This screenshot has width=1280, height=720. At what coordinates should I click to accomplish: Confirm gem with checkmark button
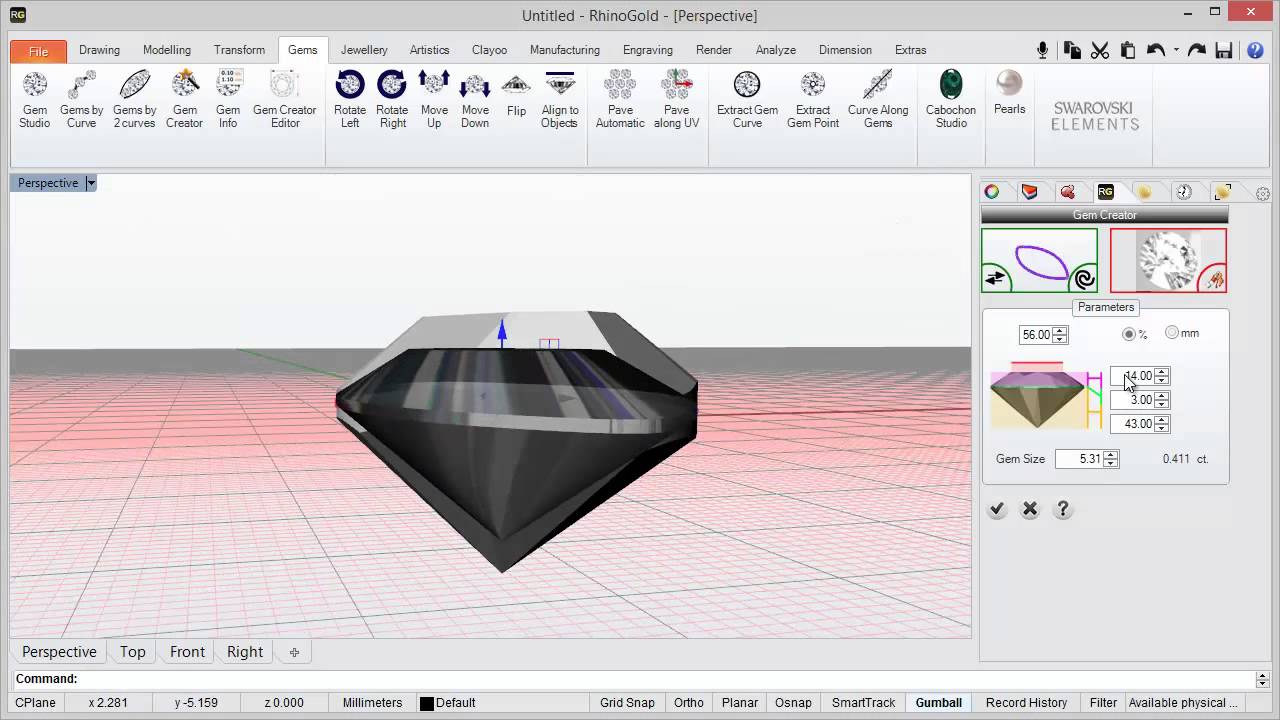point(997,509)
